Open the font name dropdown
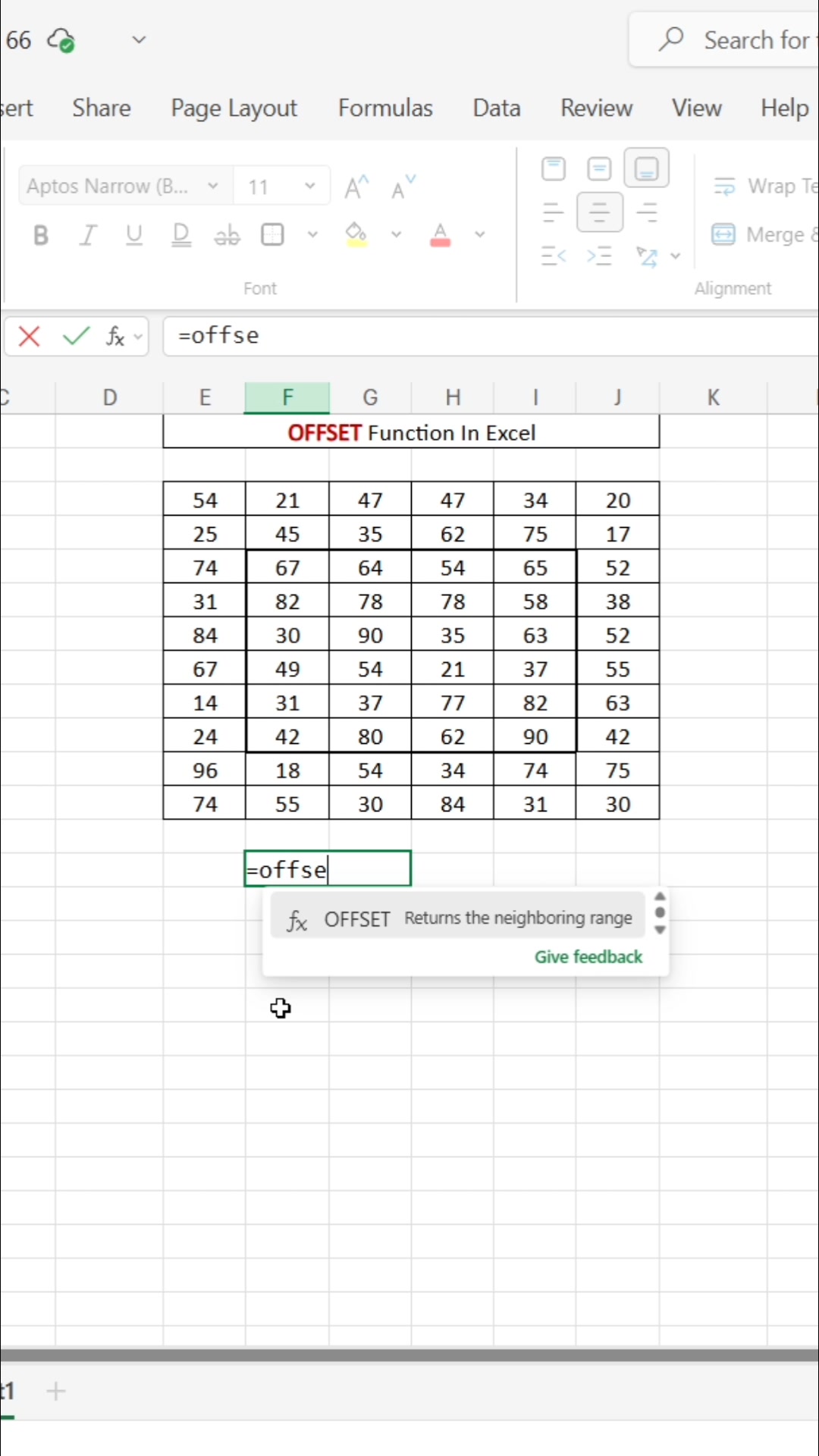 click(x=213, y=186)
